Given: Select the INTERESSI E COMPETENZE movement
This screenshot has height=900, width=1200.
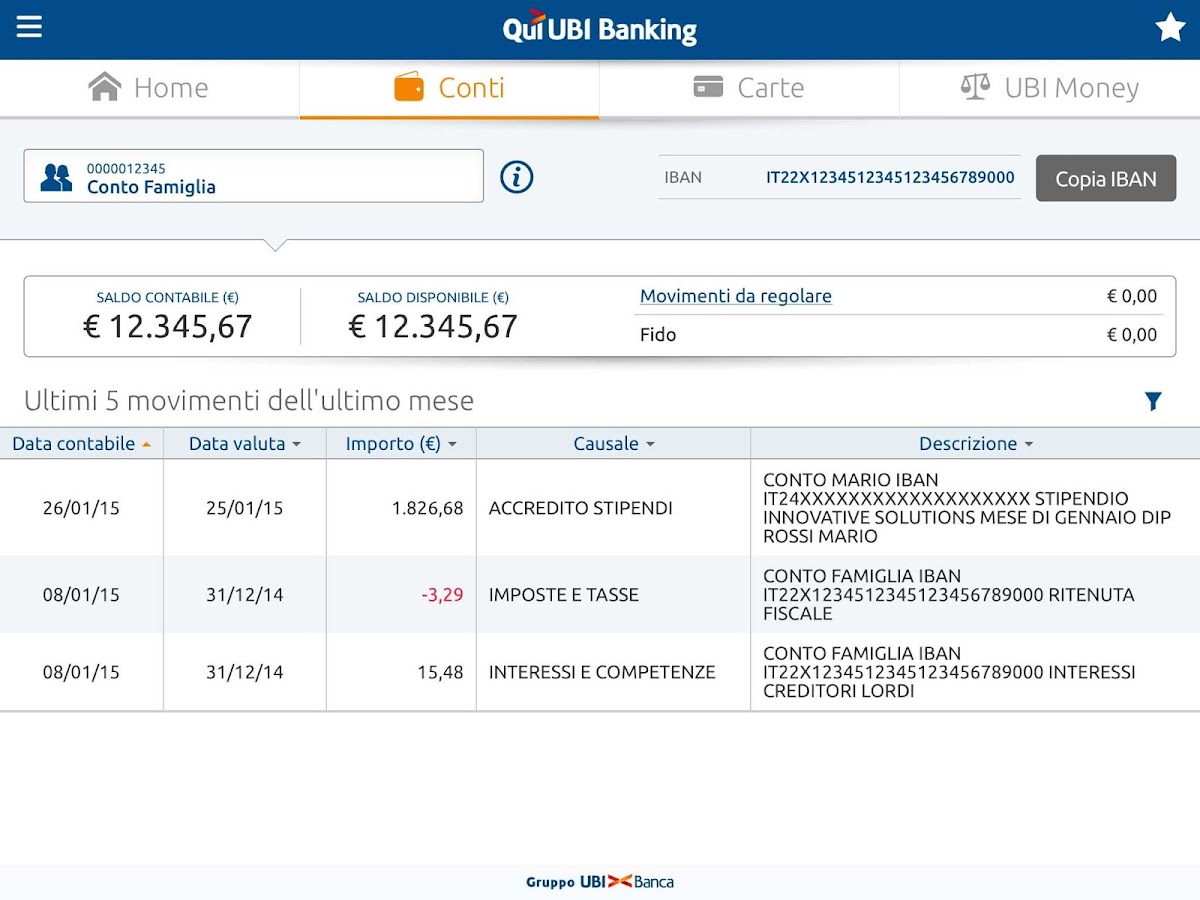Looking at the screenshot, I should point(602,672).
